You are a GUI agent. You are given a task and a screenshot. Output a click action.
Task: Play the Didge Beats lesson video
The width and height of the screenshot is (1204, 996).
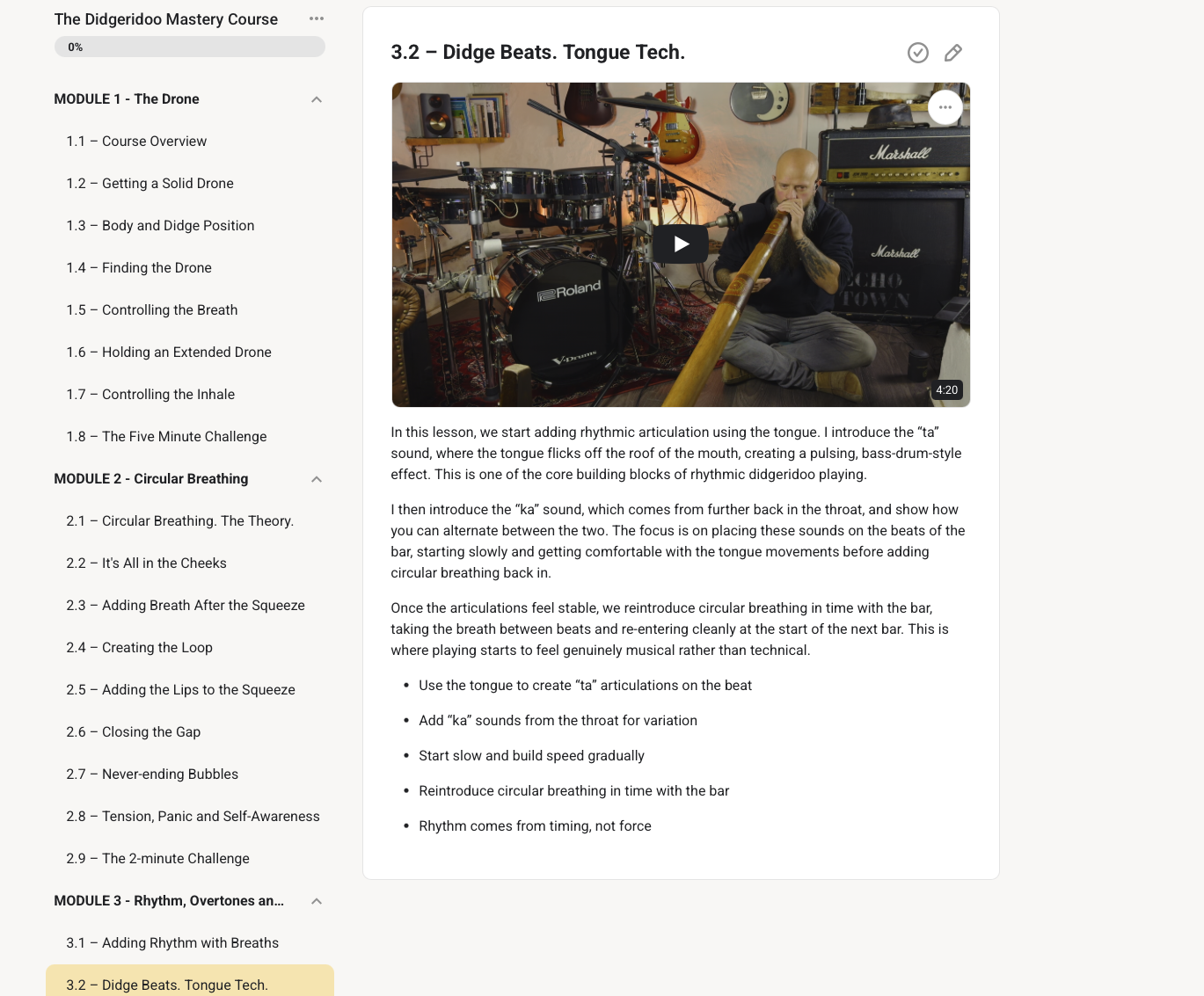tap(681, 244)
